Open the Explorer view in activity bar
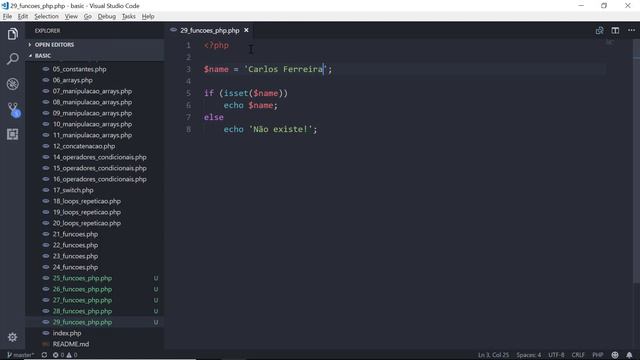640x360 pixels. tap(13, 34)
